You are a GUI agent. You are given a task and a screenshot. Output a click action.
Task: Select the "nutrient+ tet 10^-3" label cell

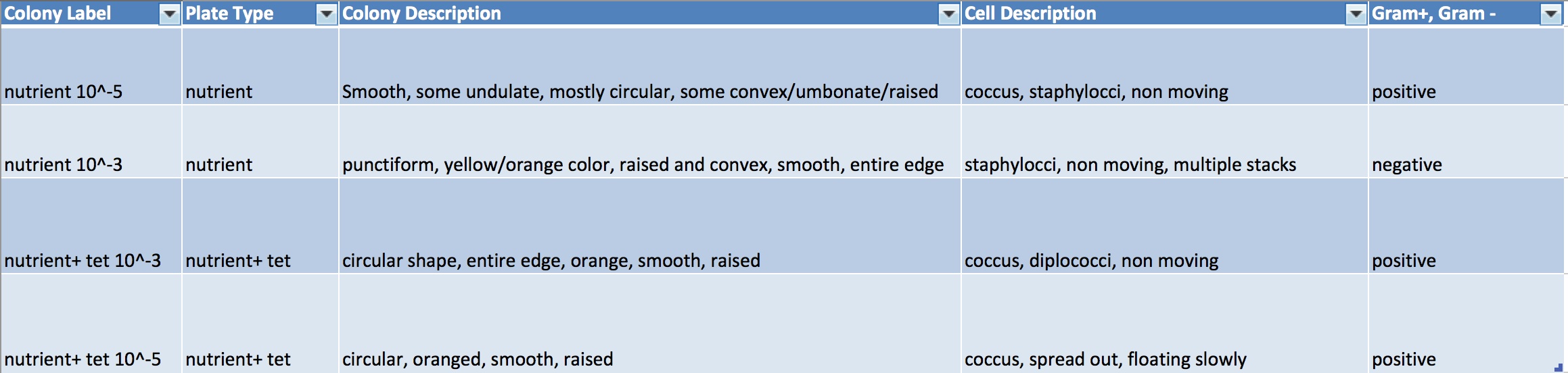[x=83, y=260]
